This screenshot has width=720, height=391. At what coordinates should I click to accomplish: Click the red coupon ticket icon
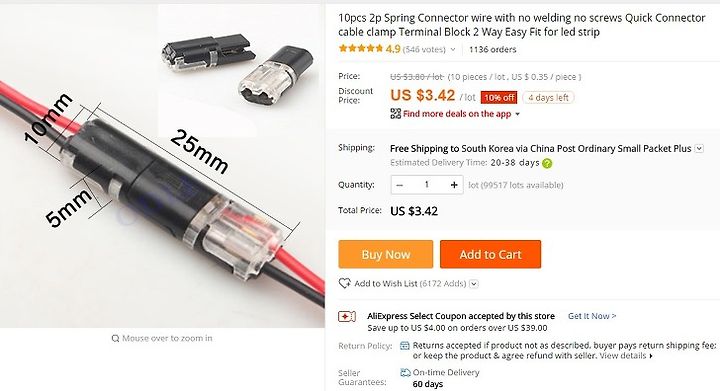(x=347, y=317)
